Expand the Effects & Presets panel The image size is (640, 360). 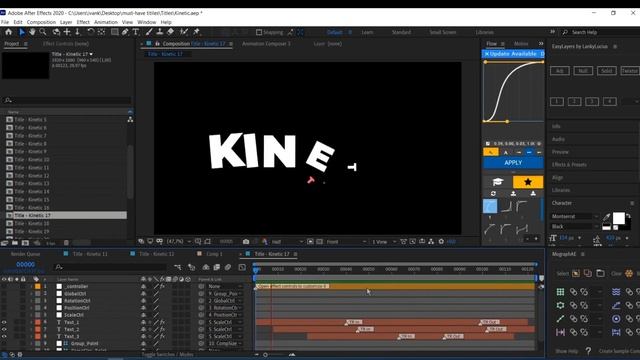point(569,164)
